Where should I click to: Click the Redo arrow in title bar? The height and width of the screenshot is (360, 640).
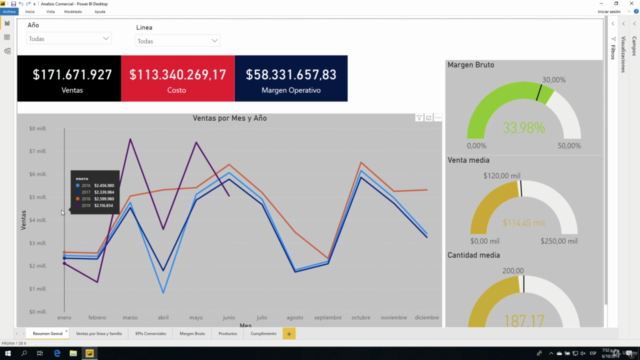(x=28, y=4)
